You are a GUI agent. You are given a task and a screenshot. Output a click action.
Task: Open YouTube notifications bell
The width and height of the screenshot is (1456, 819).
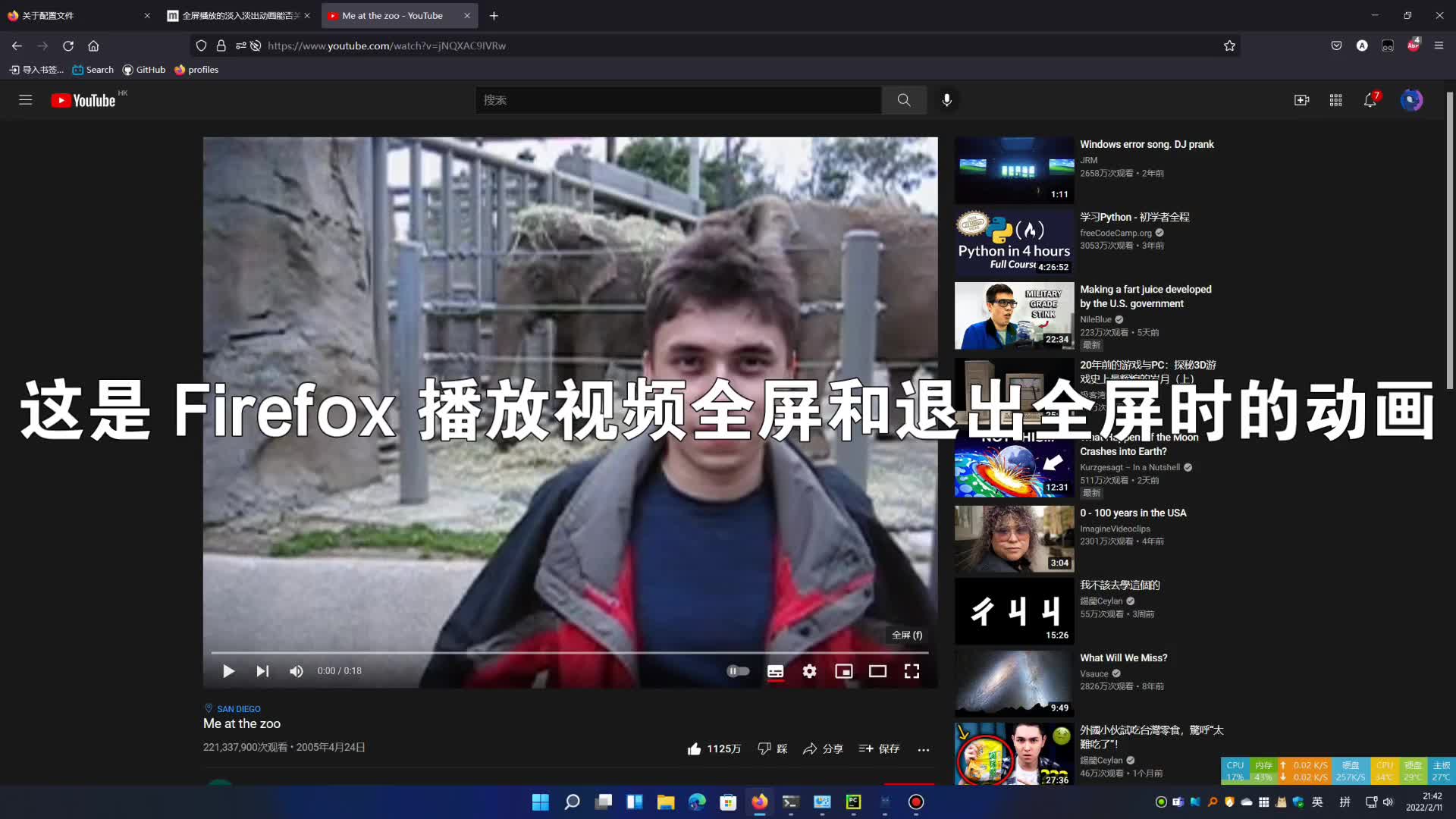pyautogui.click(x=1369, y=99)
